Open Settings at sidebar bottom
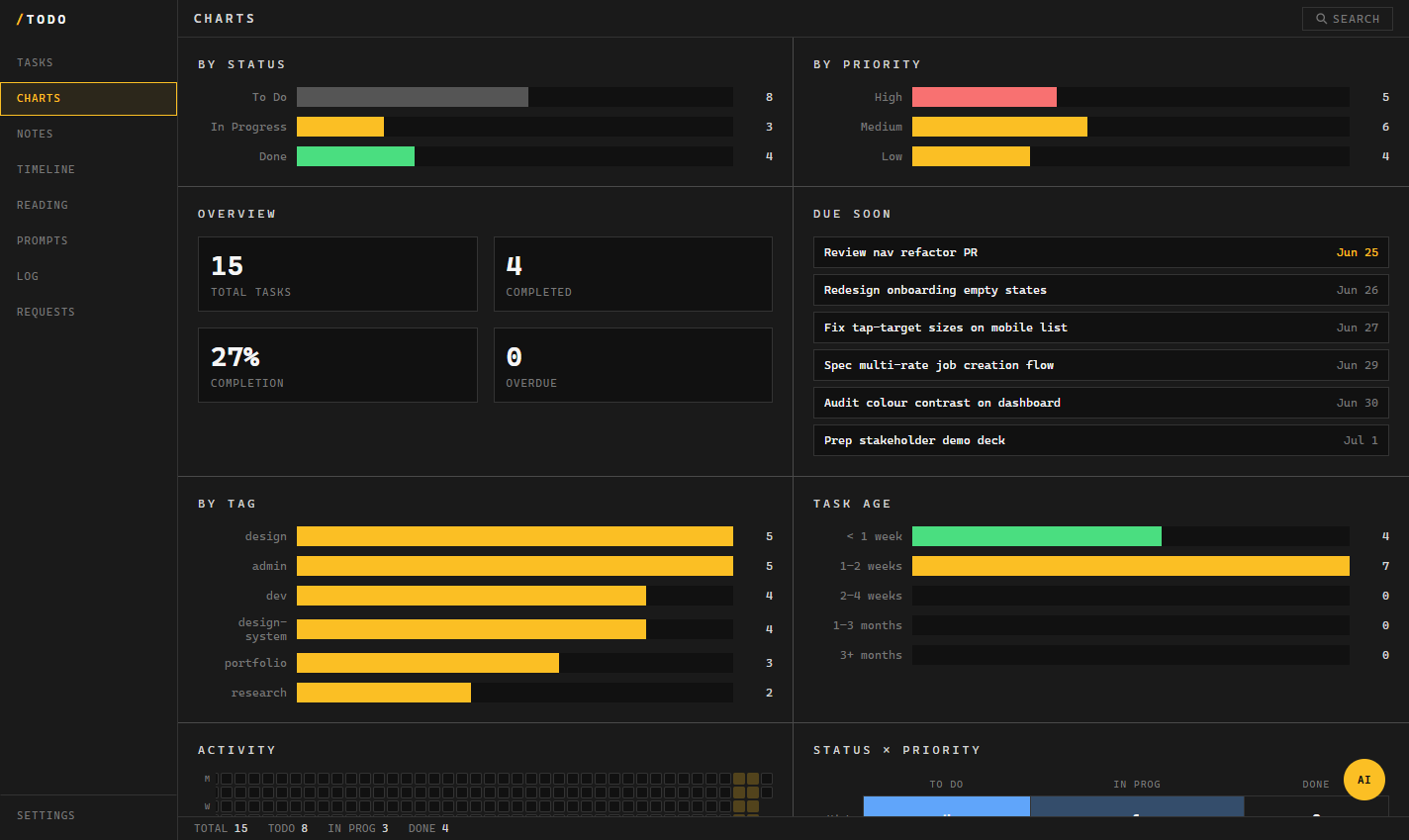The image size is (1409, 840). coord(88,815)
